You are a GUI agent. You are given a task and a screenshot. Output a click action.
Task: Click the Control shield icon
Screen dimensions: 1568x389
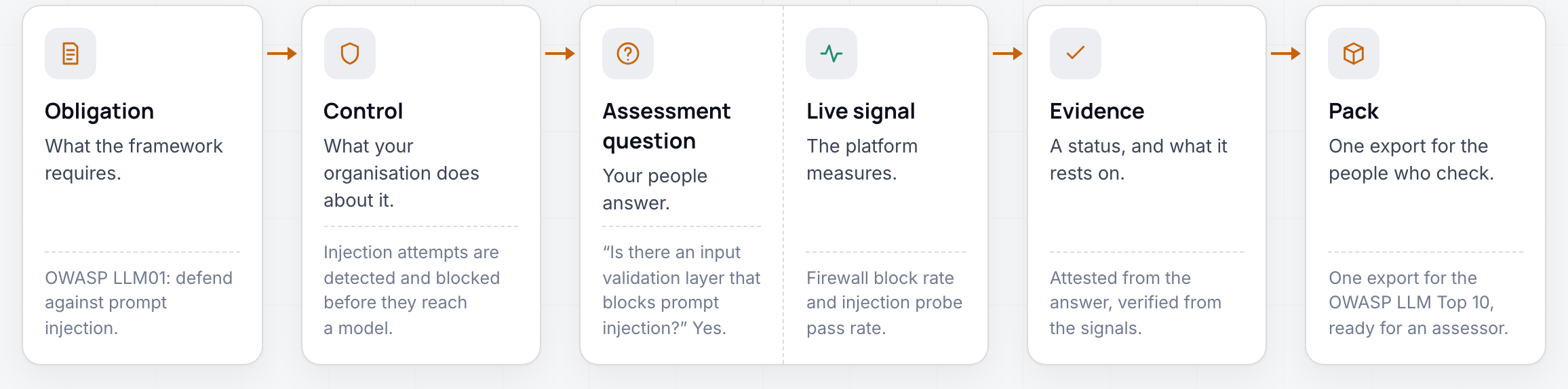pos(350,54)
